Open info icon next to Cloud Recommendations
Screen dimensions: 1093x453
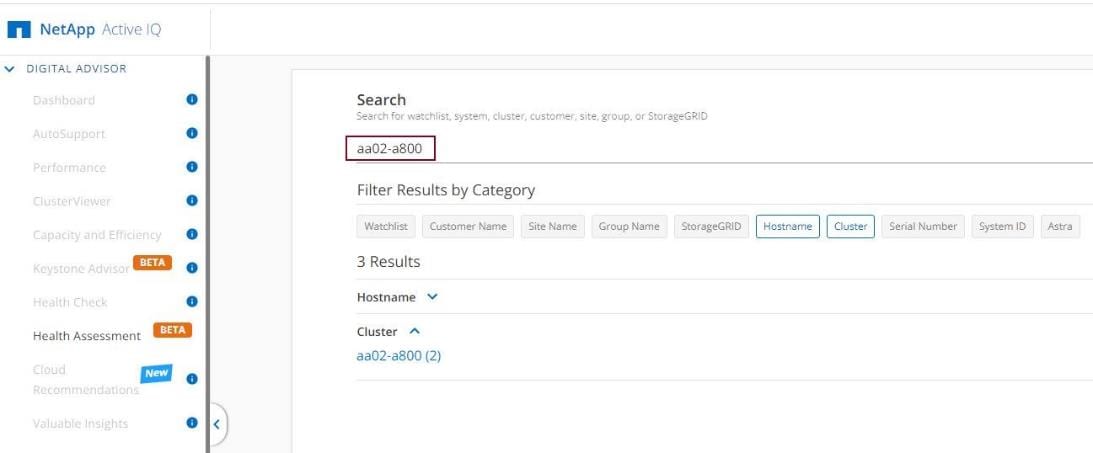192,379
